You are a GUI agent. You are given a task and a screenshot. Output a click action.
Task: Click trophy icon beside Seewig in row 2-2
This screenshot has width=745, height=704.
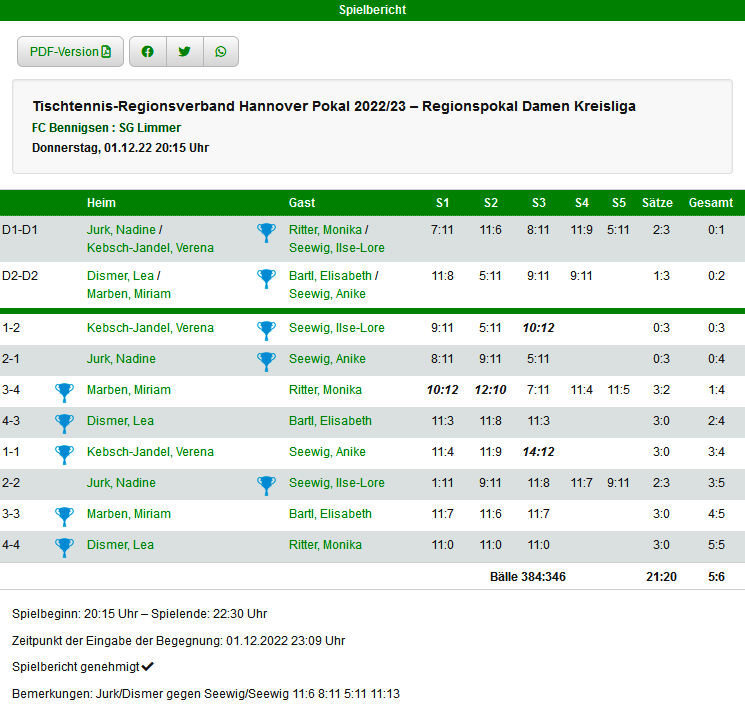(266, 484)
